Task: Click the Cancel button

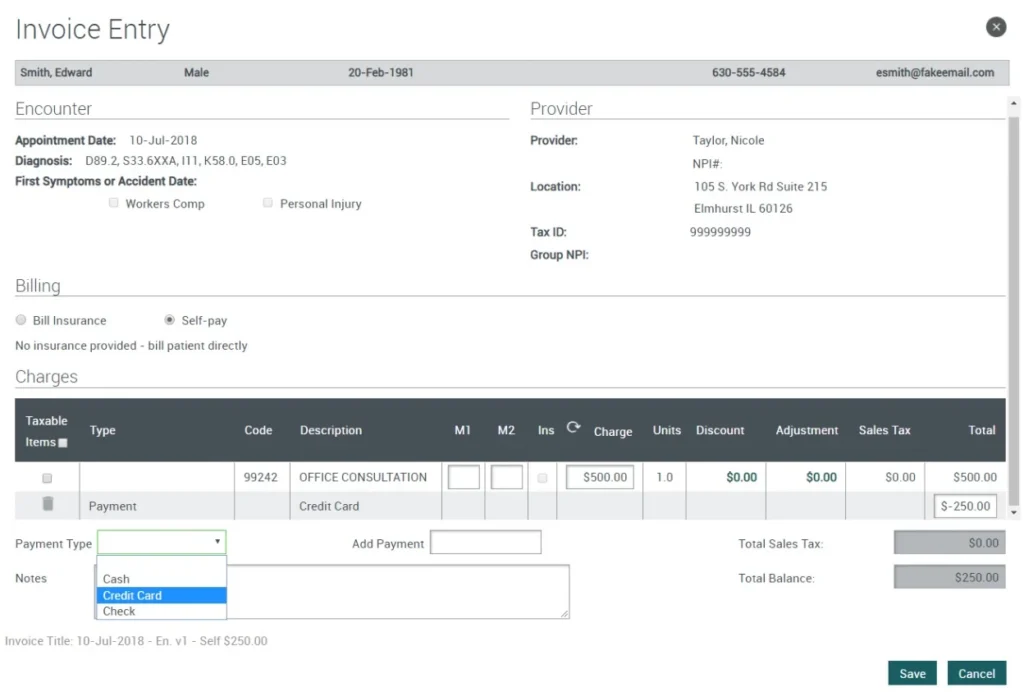Action: click(x=975, y=673)
